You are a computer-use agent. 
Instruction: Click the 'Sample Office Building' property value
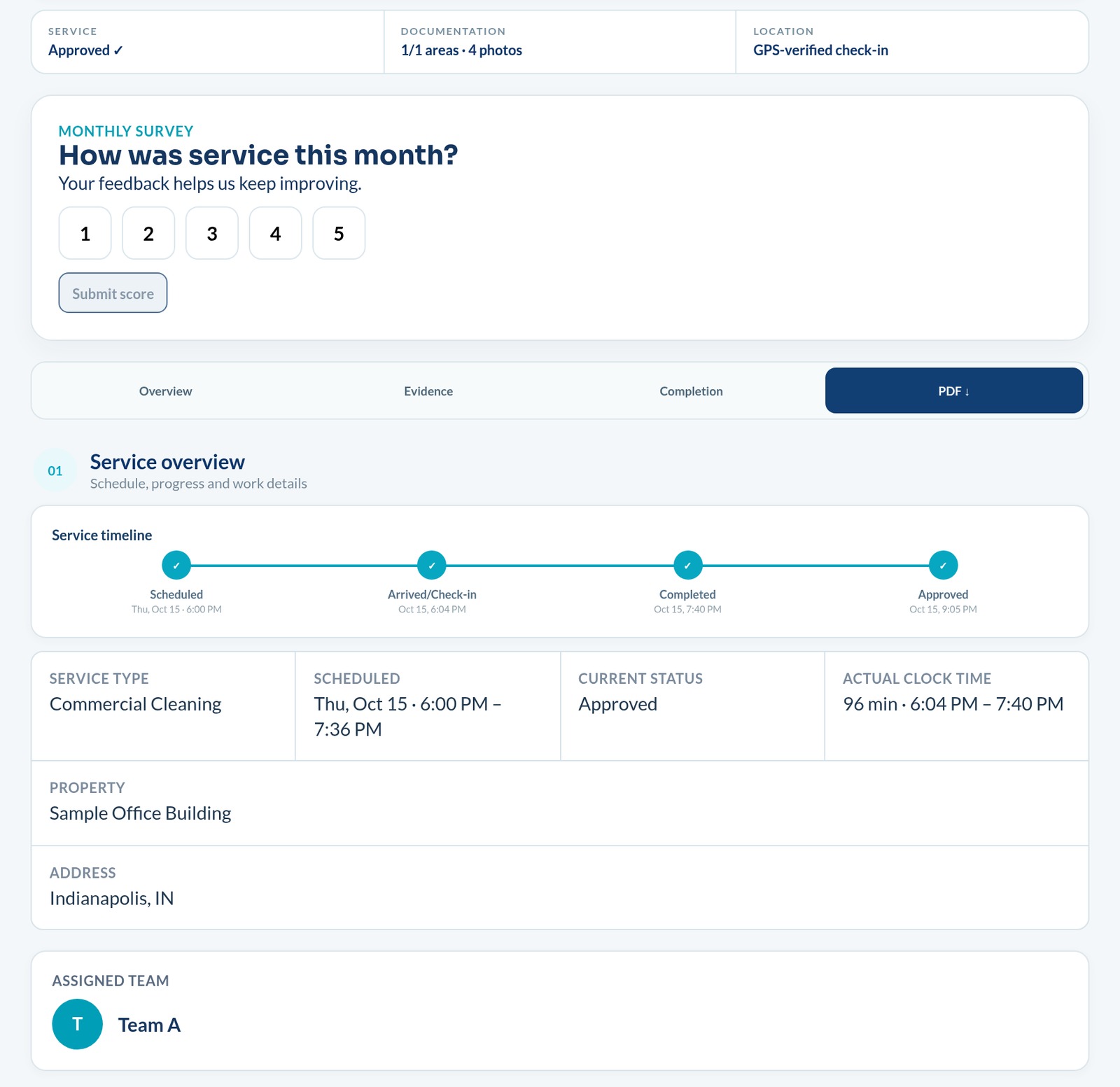pos(140,813)
